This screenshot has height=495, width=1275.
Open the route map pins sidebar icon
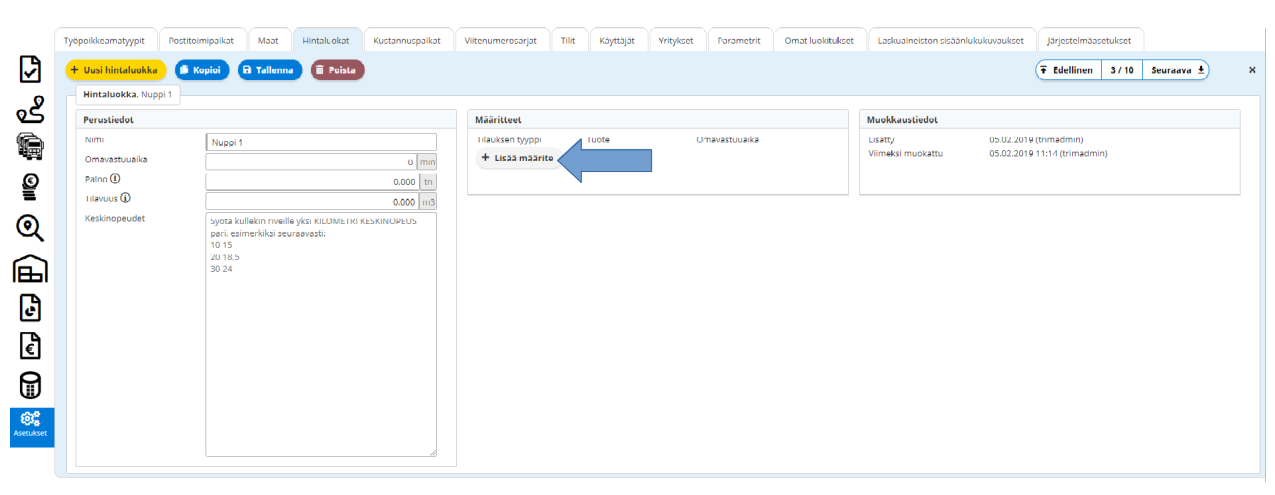31,108
